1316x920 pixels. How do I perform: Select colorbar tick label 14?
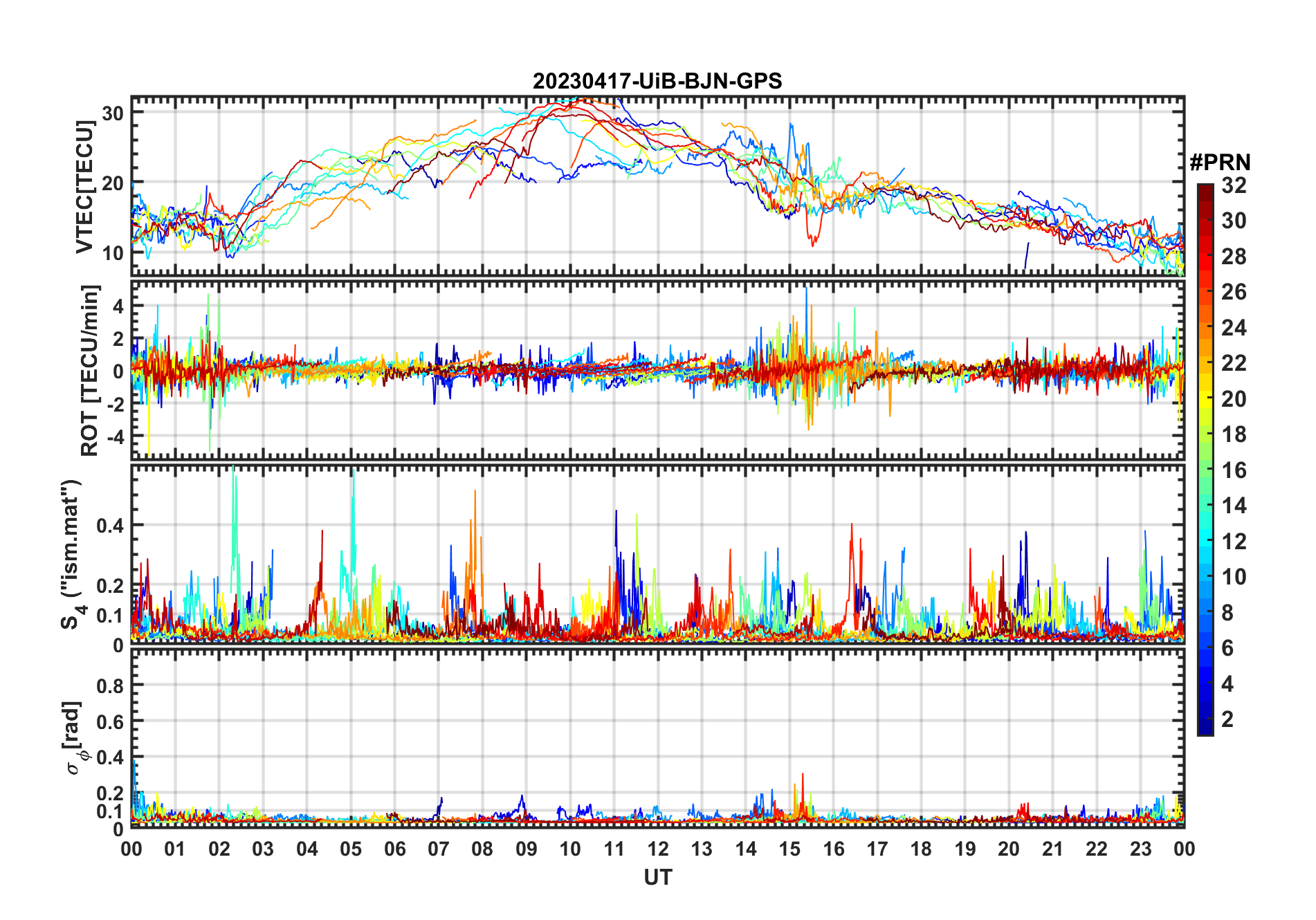tap(1234, 506)
